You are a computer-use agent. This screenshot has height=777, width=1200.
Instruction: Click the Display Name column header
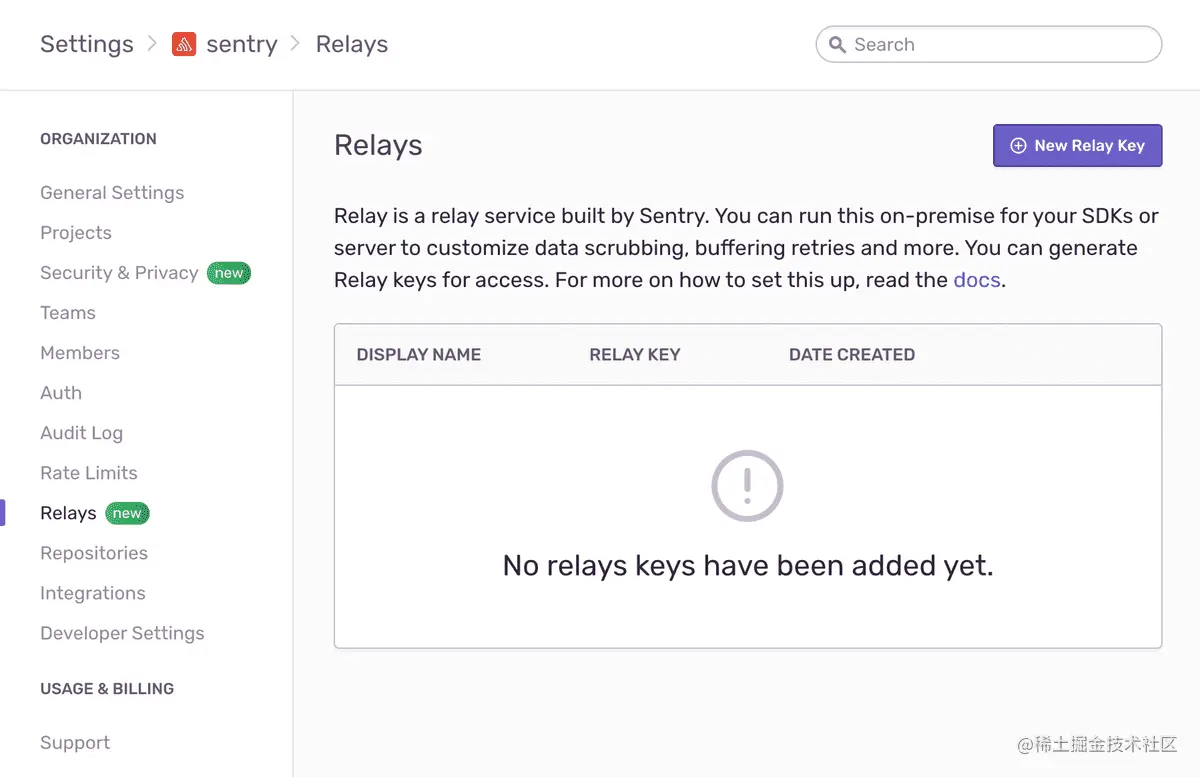(419, 354)
